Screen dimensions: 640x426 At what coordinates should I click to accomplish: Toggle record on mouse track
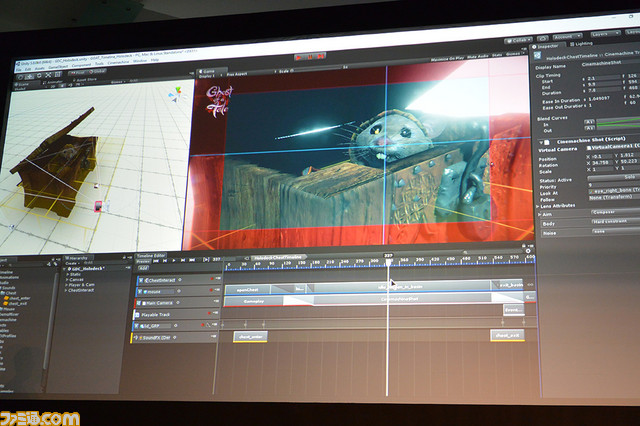pyautogui.click(x=211, y=290)
